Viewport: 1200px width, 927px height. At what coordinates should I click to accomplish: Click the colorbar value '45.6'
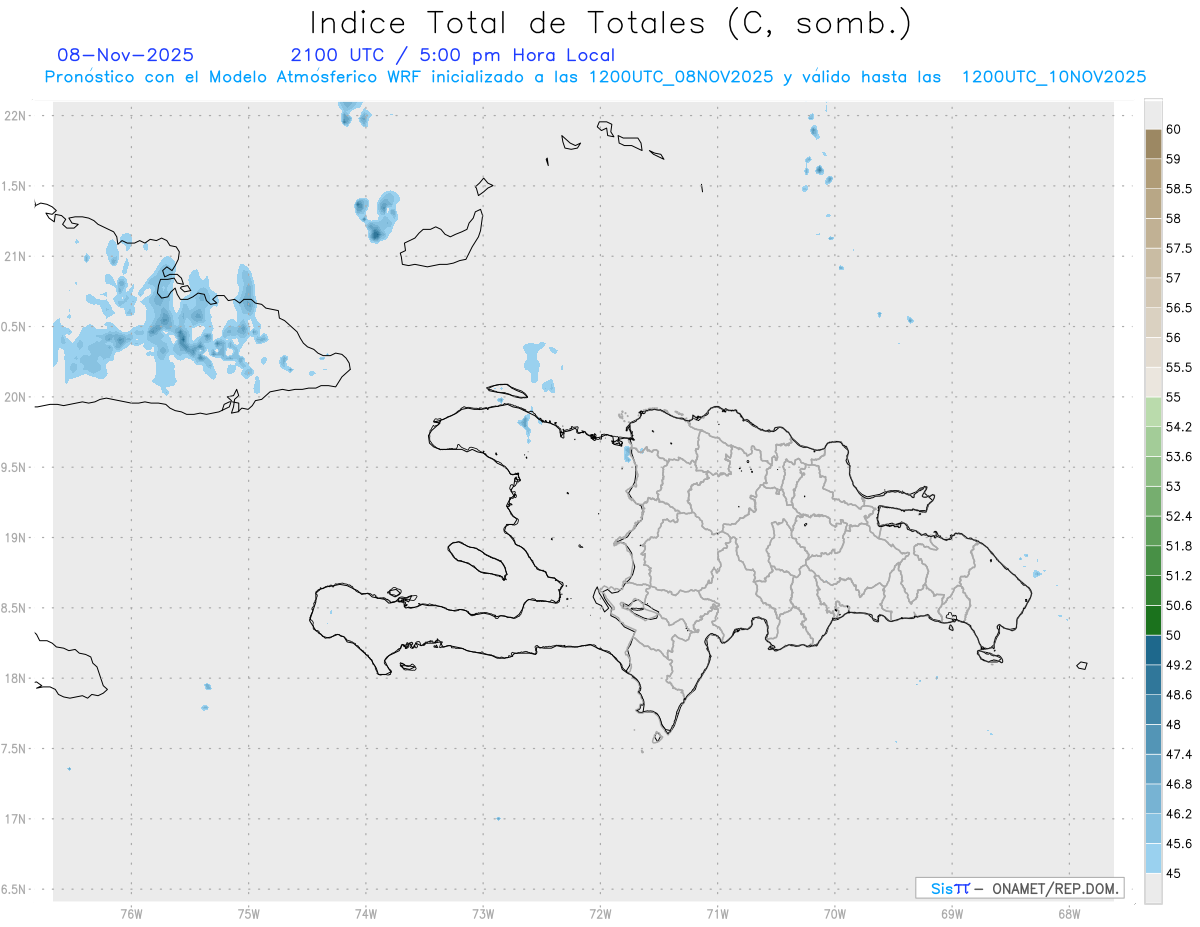pyautogui.click(x=1179, y=844)
